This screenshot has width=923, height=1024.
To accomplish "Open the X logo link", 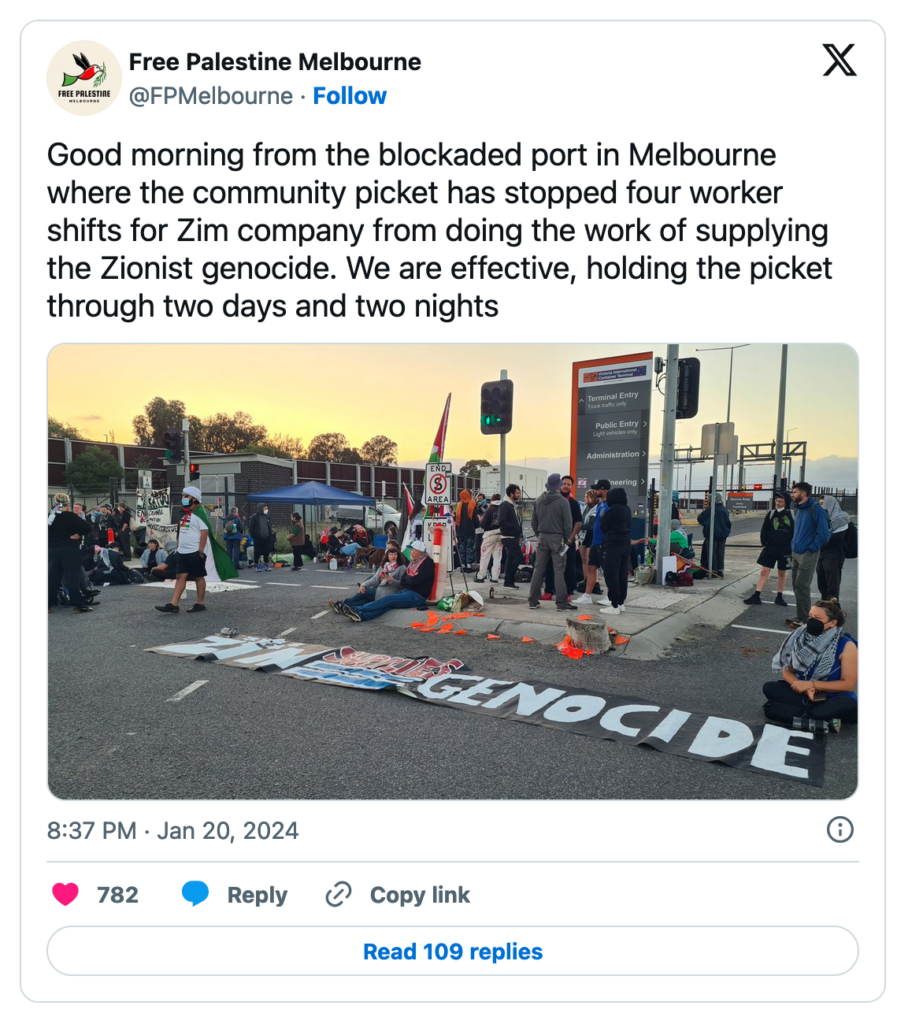I will (839, 60).
